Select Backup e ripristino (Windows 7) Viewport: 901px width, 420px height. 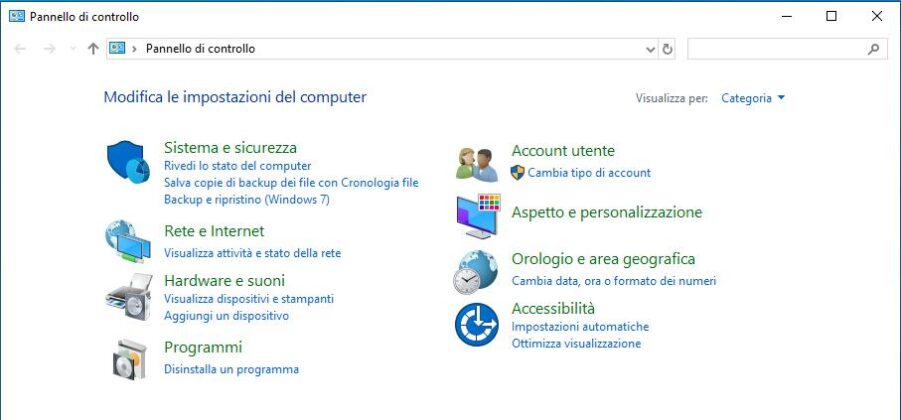[247, 199]
